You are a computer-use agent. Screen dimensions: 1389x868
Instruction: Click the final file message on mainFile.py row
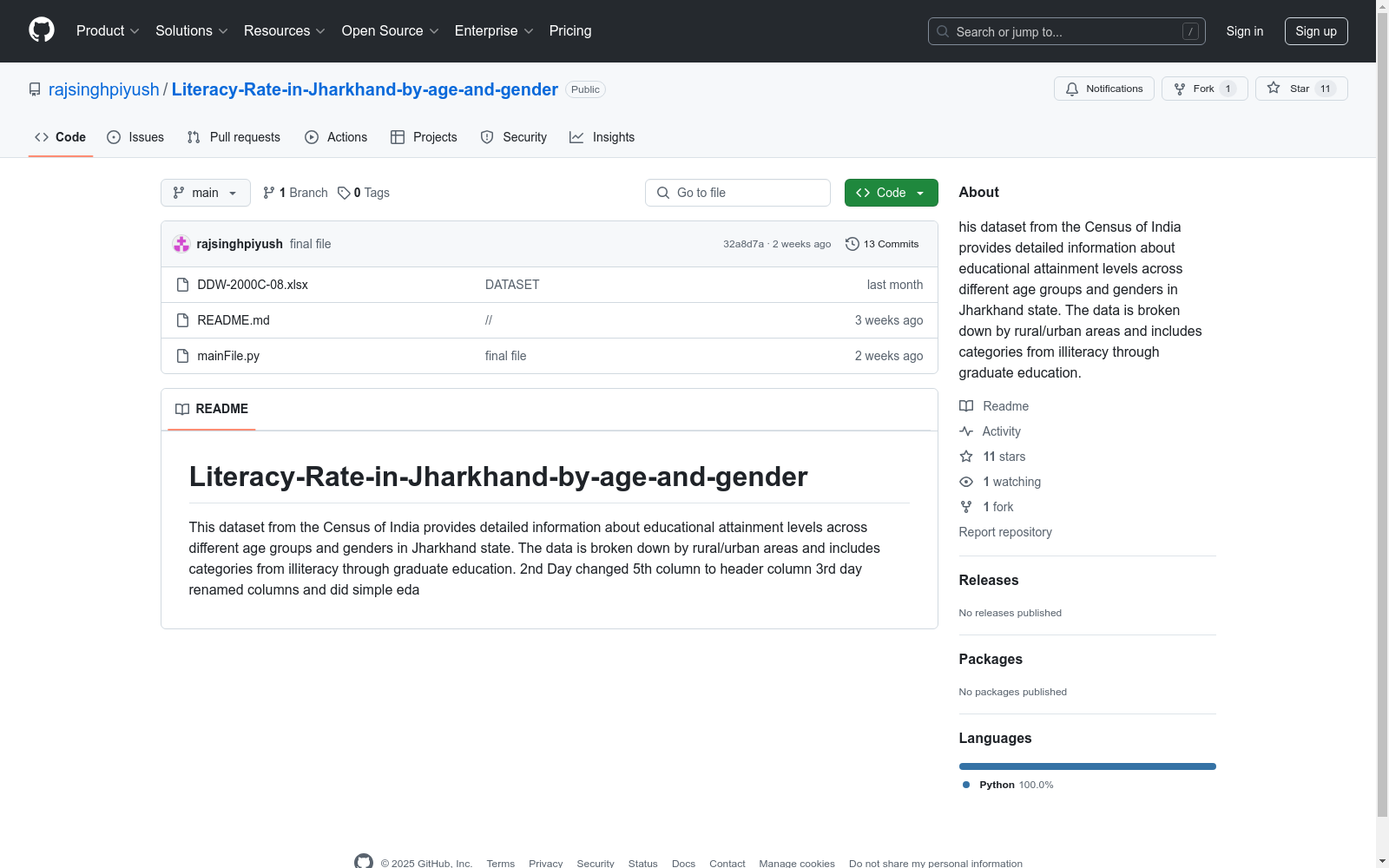pos(506,356)
